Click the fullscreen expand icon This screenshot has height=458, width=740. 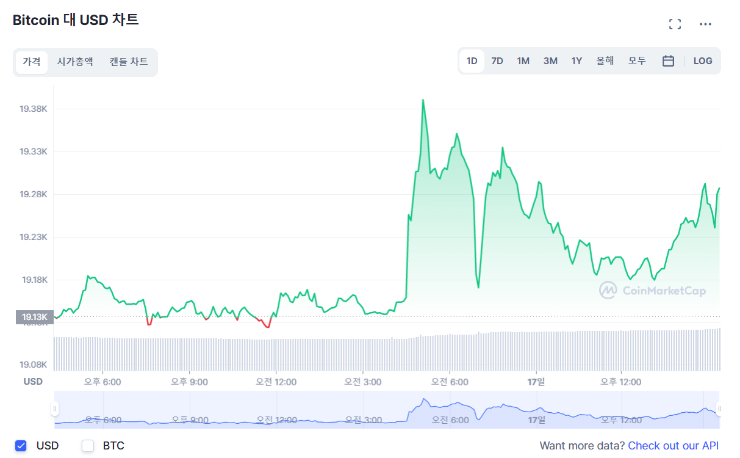click(x=675, y=24)
